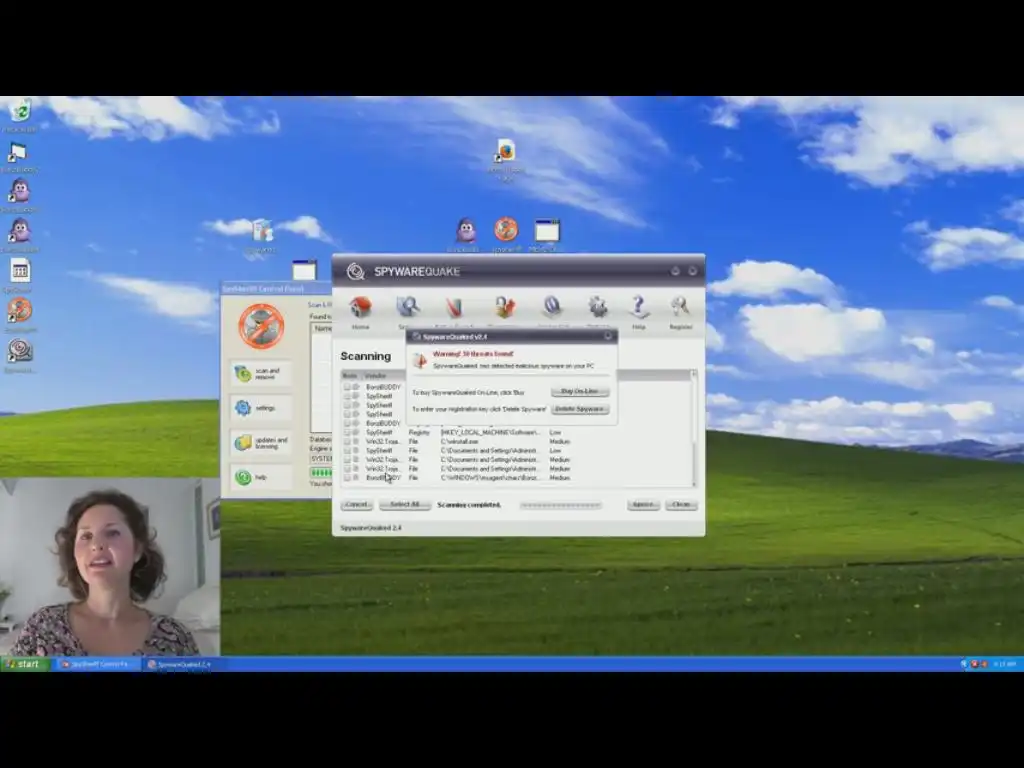Click the red warning icon in the popup
Screen dimensions: 1024x768
pos(421,359)
